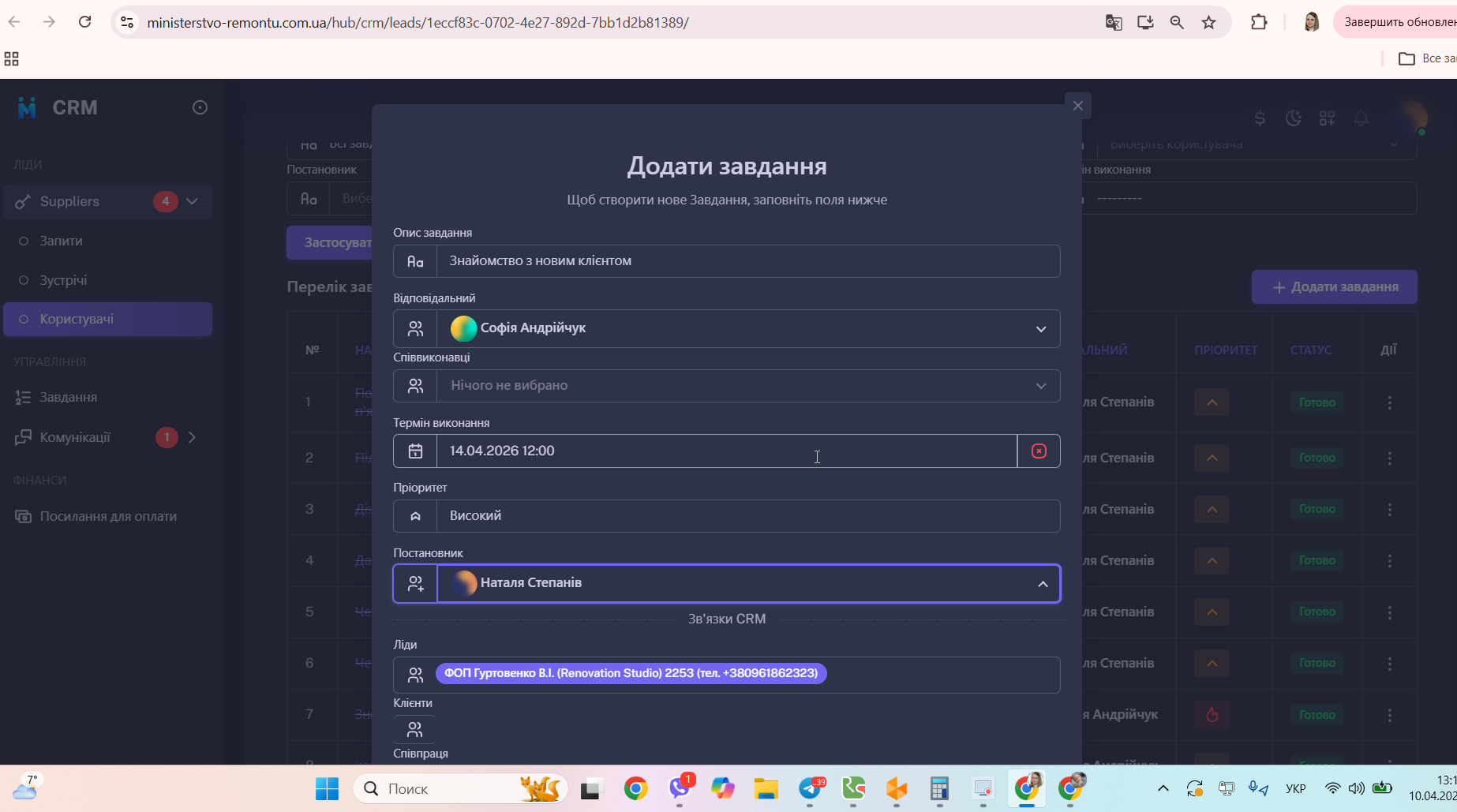This screenshot has height=812, width=1457.
Task: Go back to the previous page
Action: [14, 22]
